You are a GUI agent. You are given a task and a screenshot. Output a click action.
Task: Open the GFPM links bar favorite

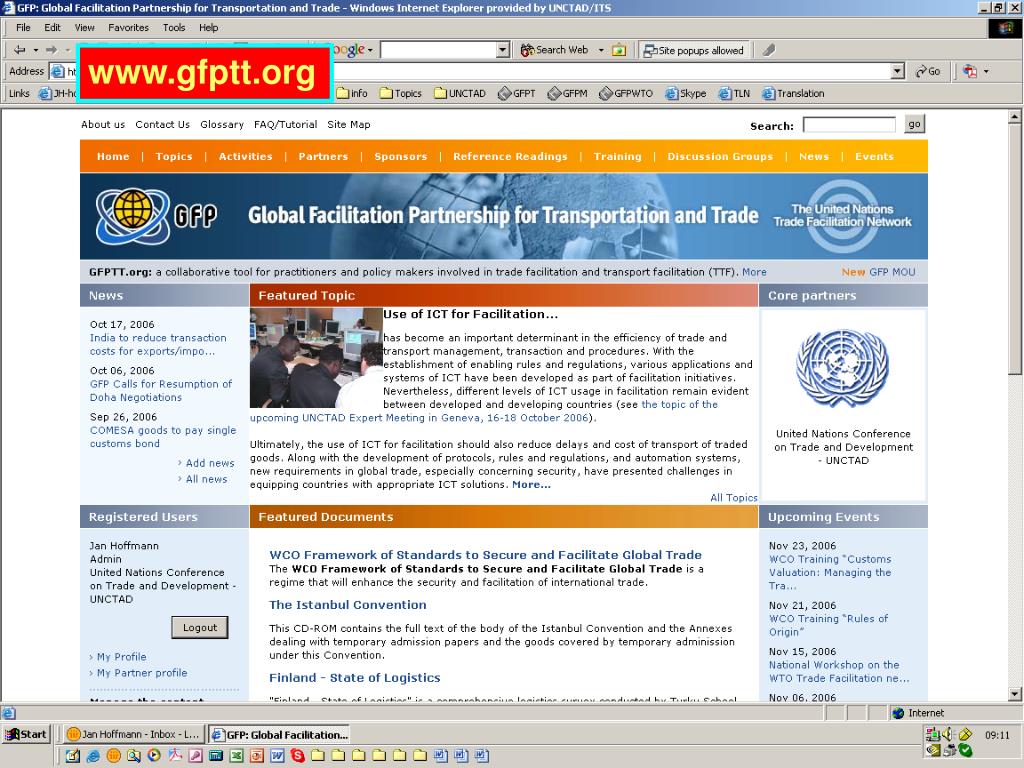tap(567, 93)
